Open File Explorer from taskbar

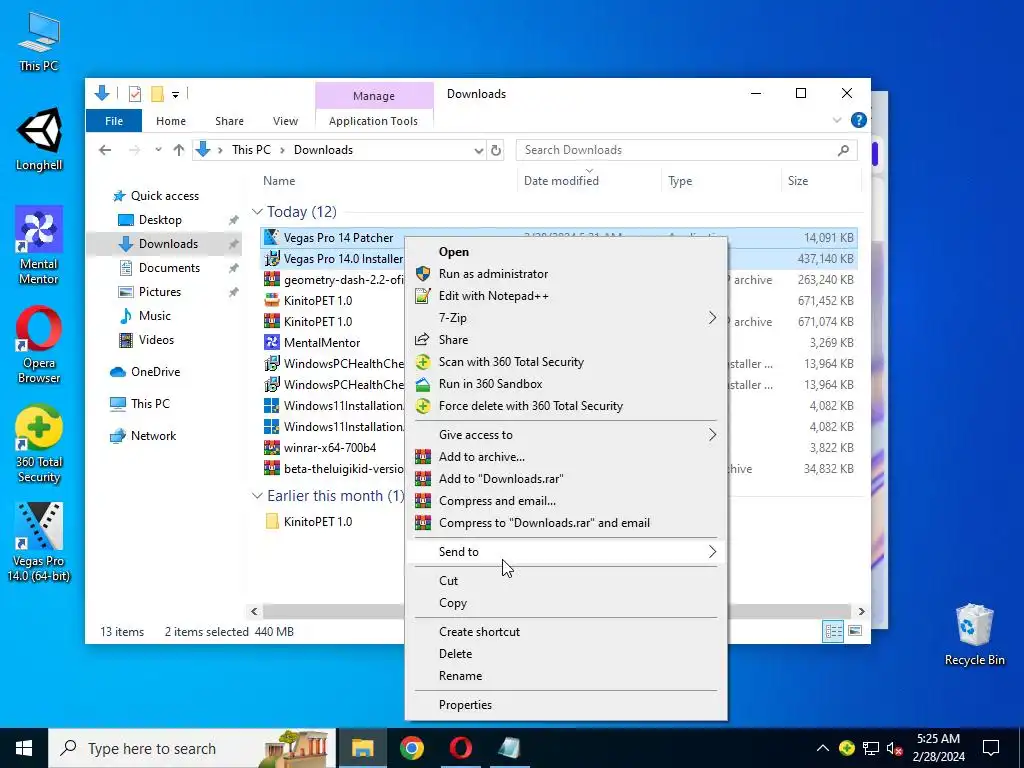coord(362,748)
